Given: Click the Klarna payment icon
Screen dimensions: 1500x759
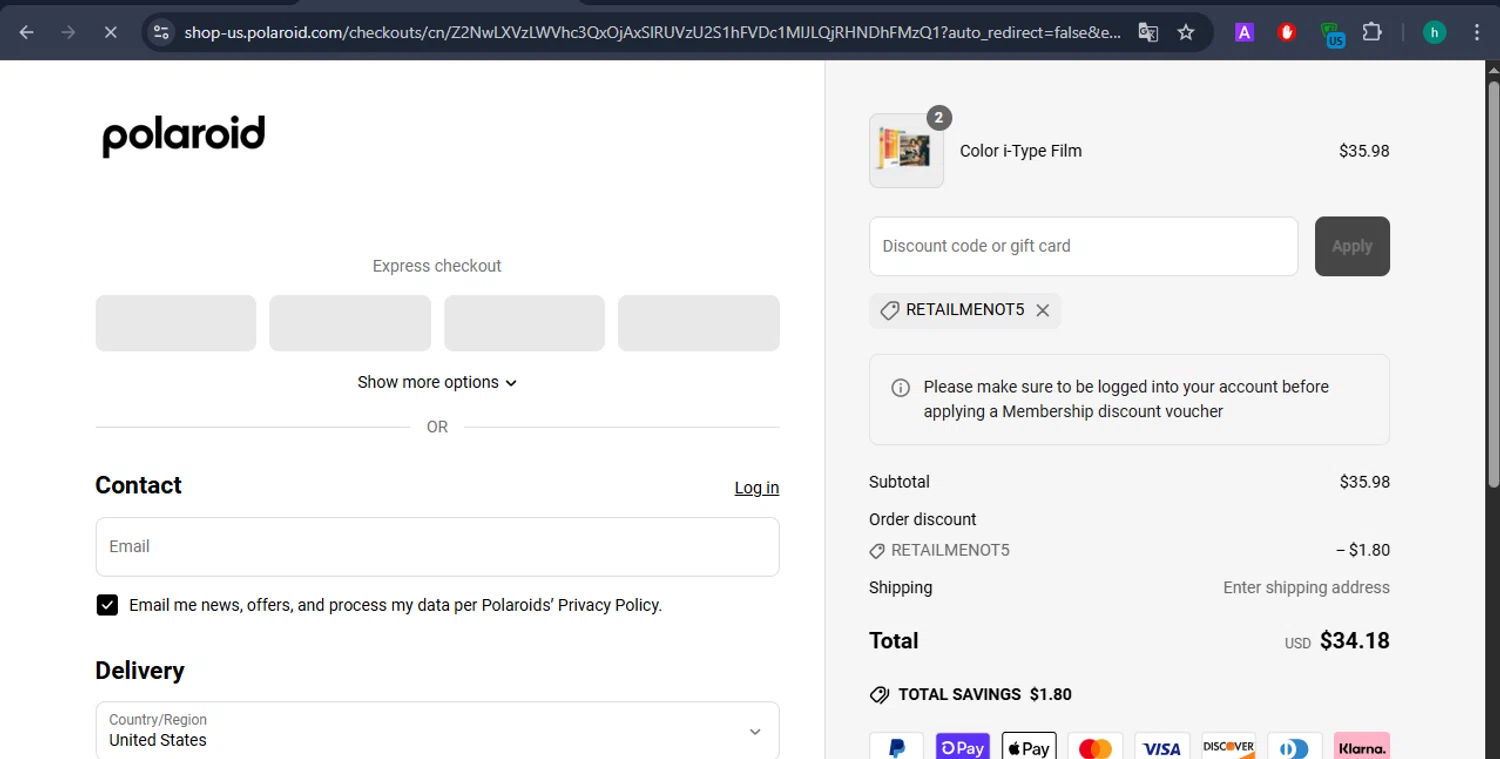Looking at the screenshot, I should tap(1361, 747).
